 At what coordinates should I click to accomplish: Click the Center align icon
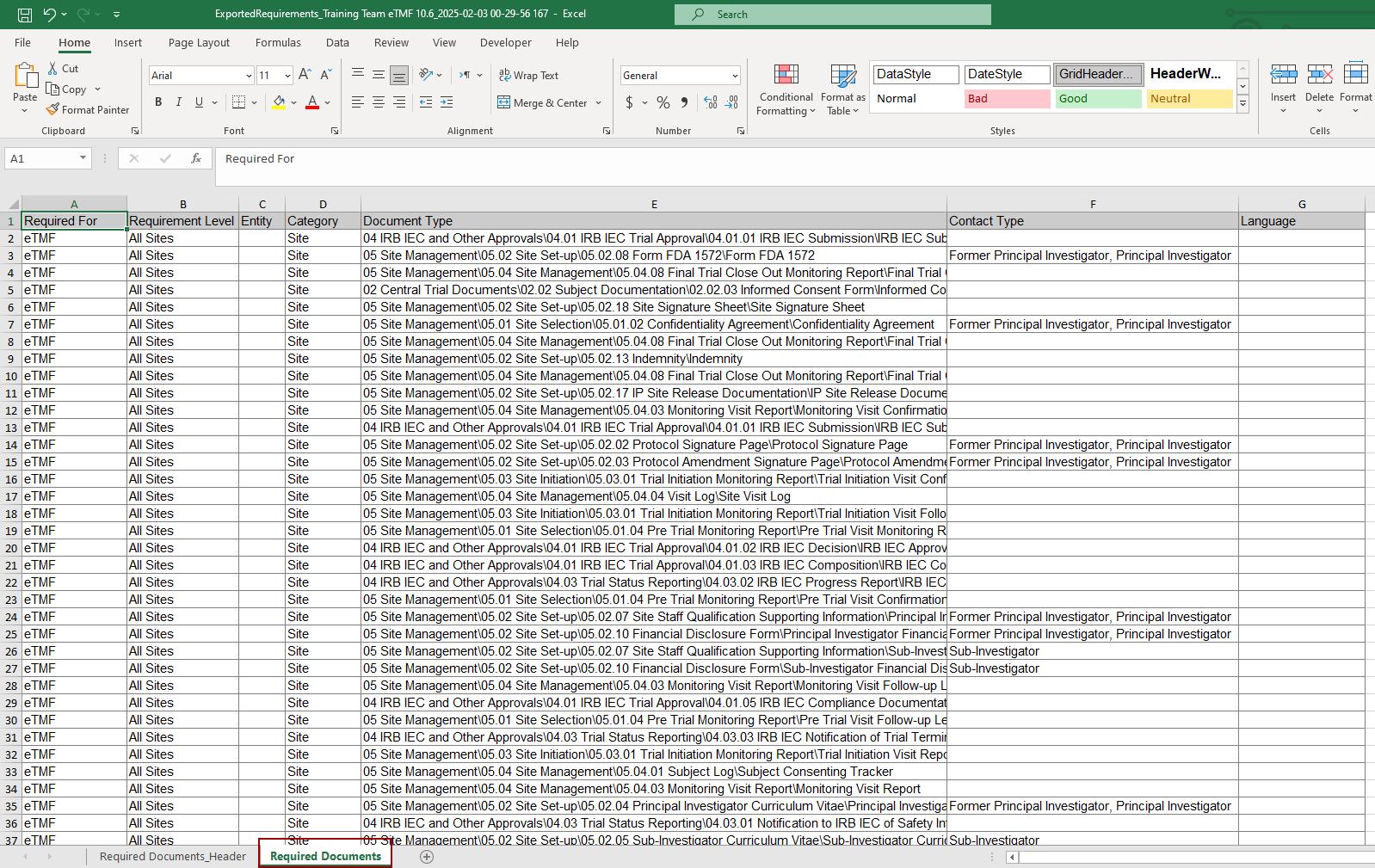379,102
